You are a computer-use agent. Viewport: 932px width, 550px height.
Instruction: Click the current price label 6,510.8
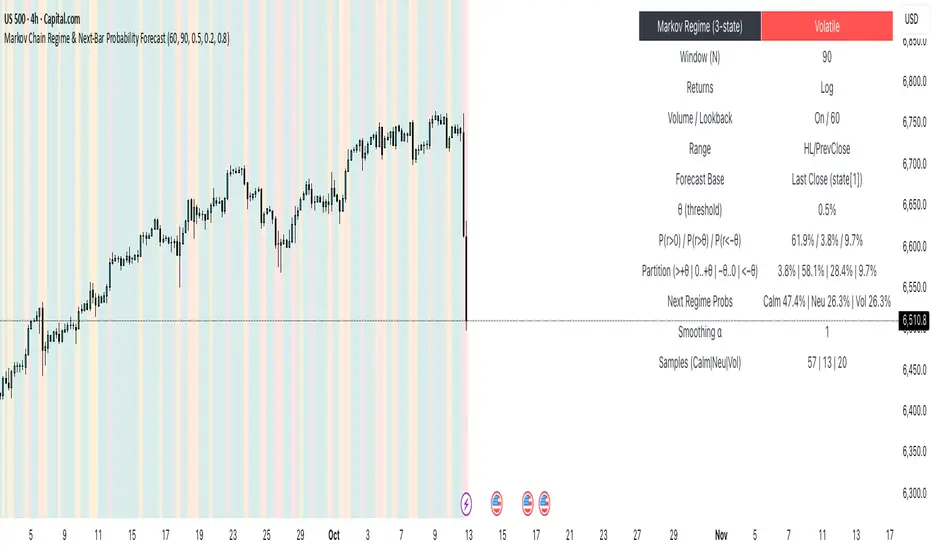pos(913,321)
